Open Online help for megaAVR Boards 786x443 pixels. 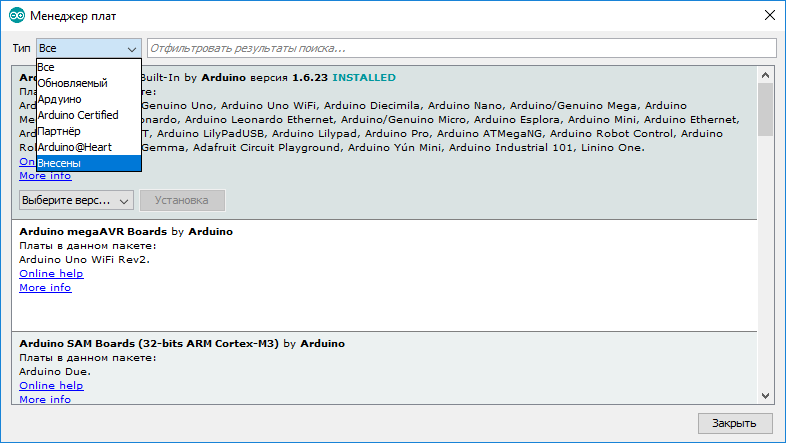51,274
